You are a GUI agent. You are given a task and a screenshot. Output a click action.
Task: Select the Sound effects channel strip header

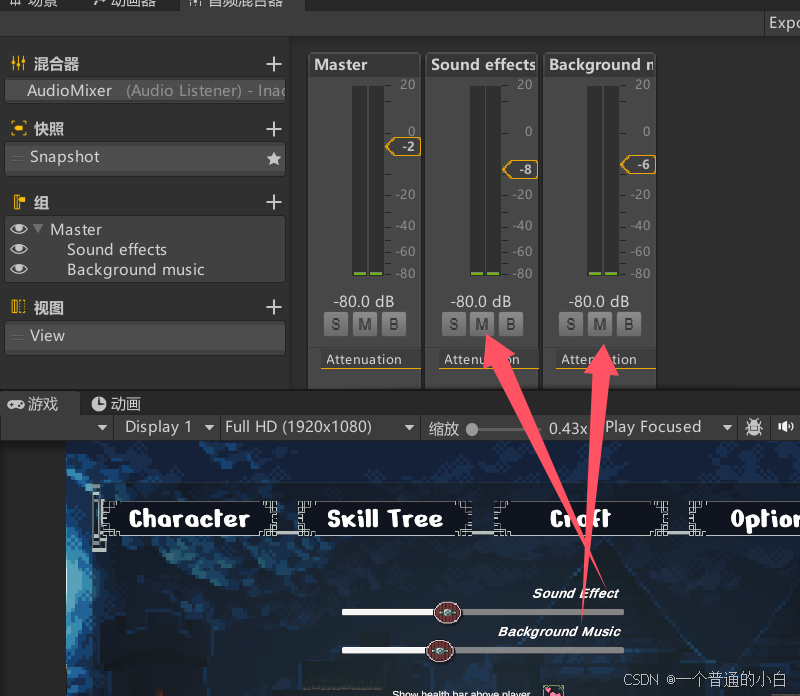[x=482, y=65]
